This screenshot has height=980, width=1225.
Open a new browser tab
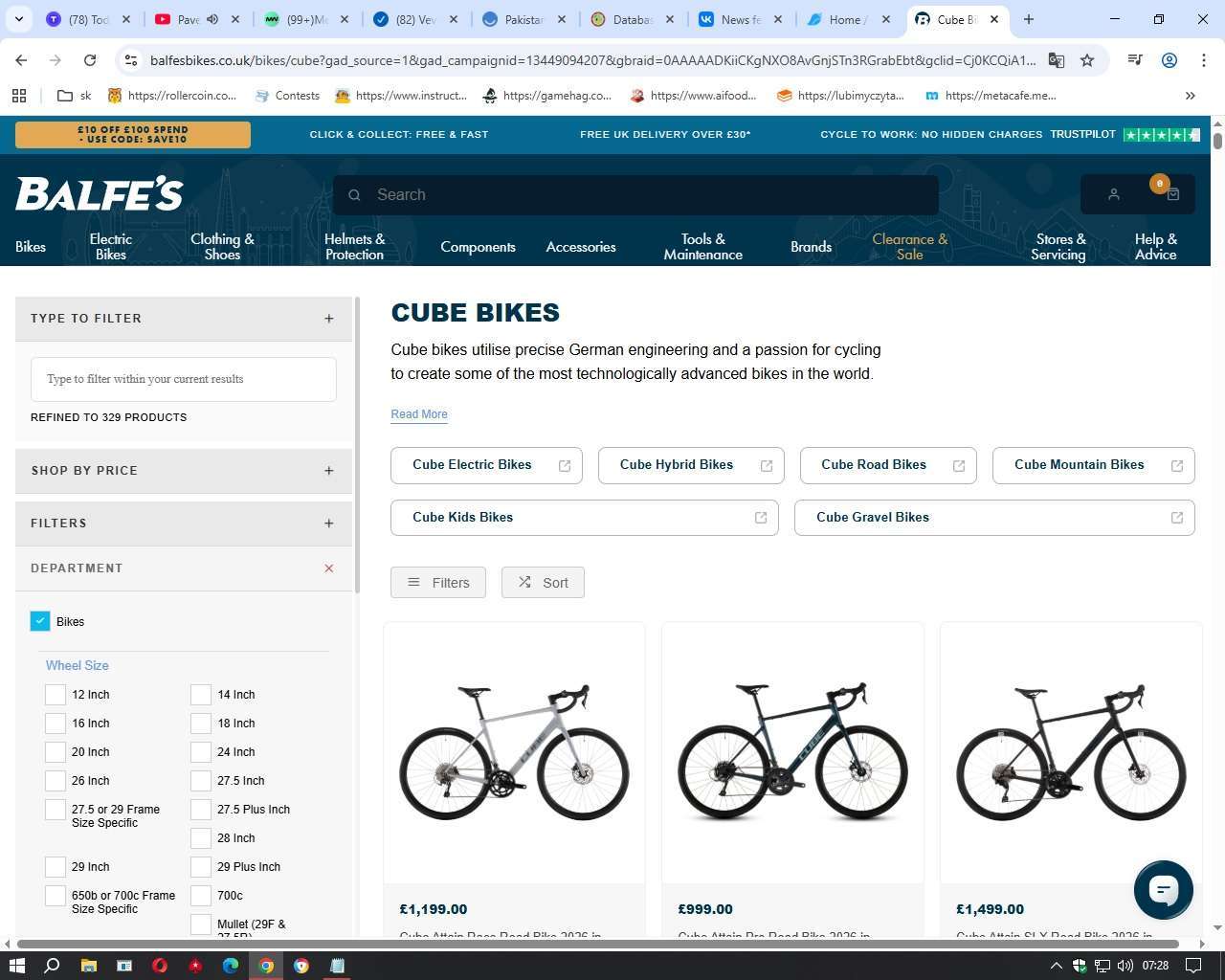1029,19
